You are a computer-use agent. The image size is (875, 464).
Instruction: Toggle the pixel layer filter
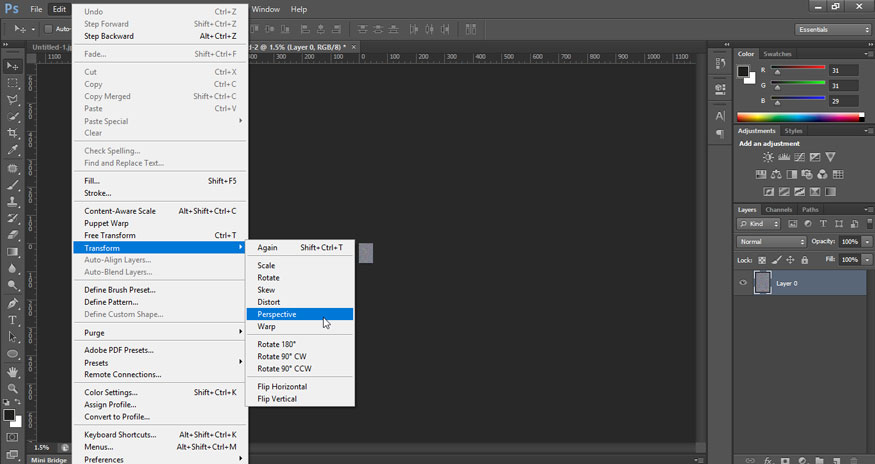click(792, 224)
